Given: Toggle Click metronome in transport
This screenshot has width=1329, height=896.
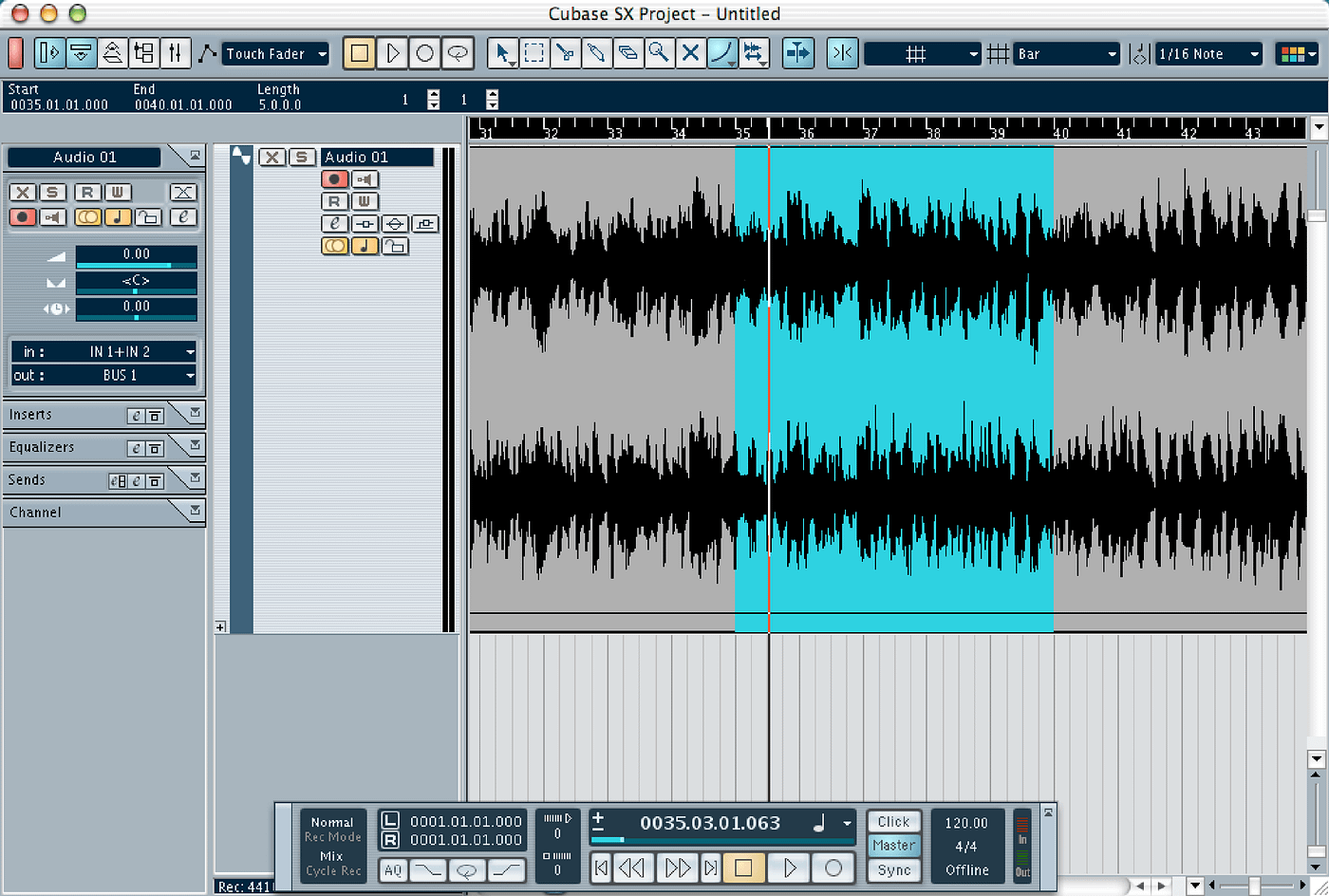Looking at the screenshot, I should pos(893,822).
